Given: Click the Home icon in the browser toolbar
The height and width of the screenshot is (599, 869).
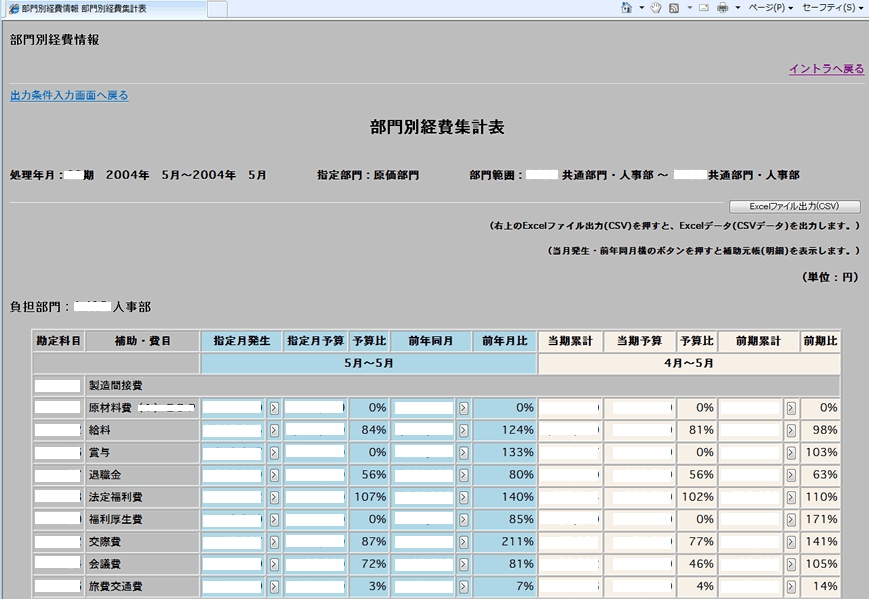Looking at the screenshot, I should (626, 8).
